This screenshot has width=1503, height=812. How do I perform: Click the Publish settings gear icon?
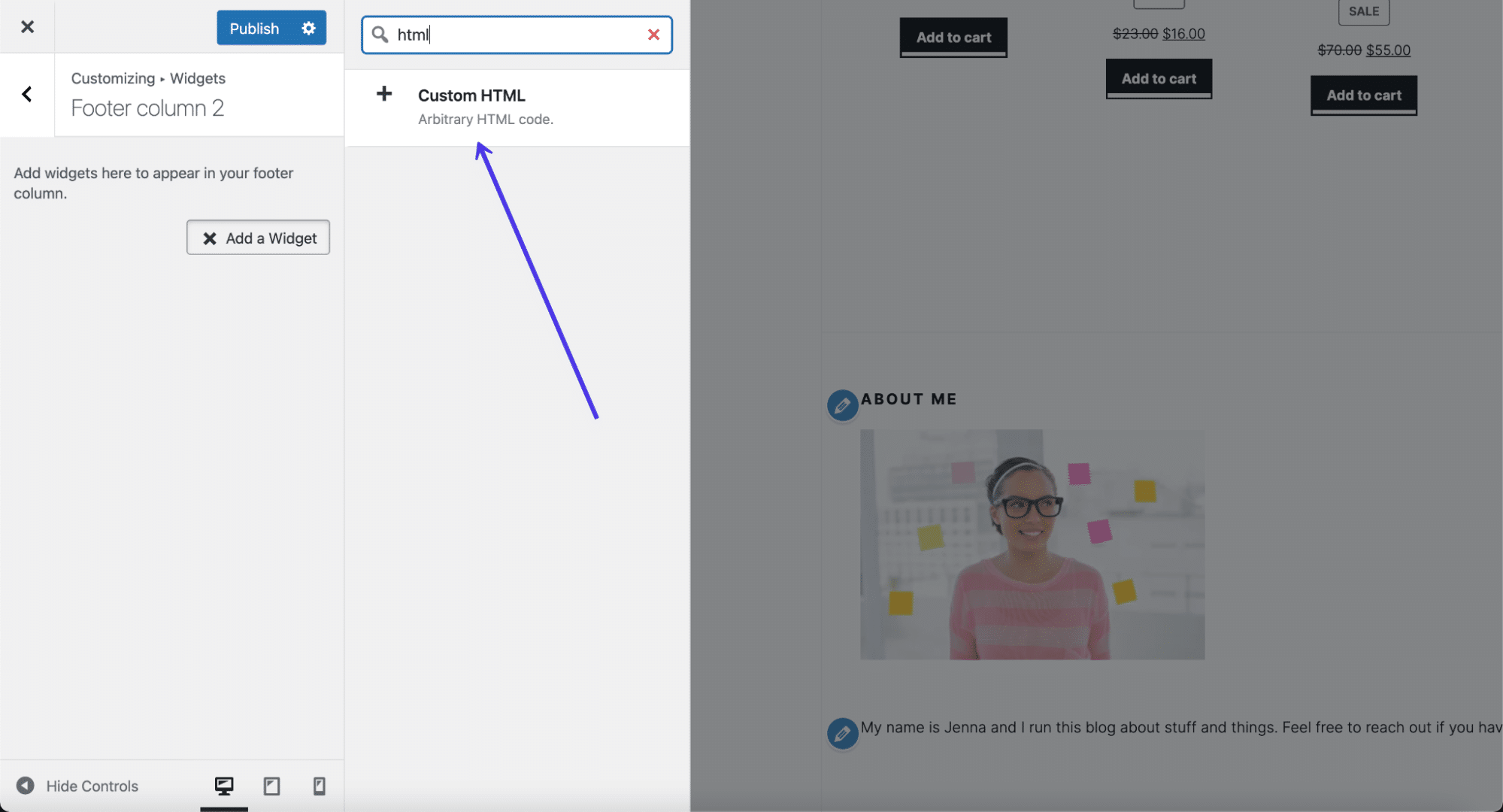point(310,27)
